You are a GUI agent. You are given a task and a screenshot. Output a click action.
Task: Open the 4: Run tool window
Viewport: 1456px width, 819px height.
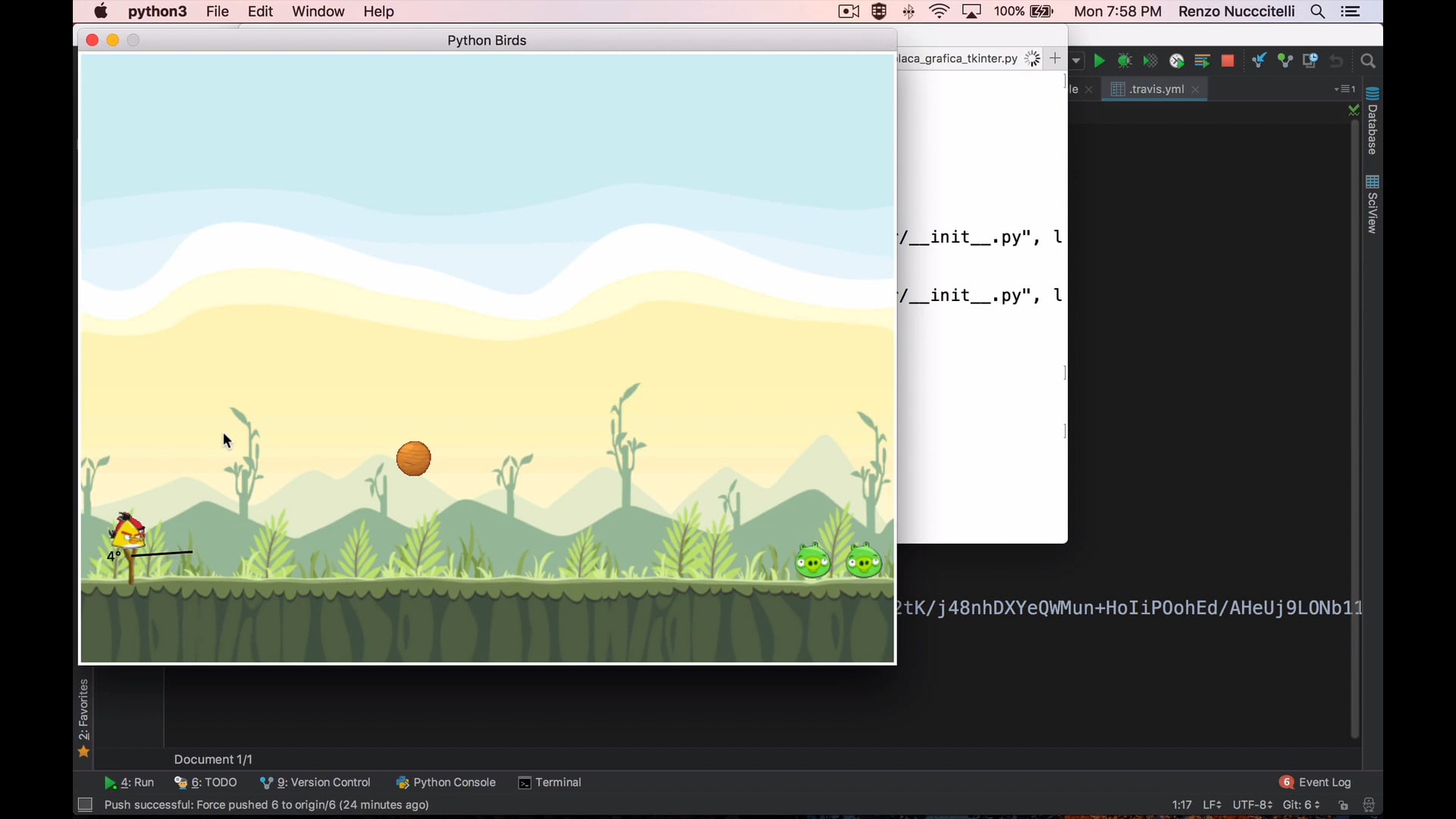tap(129, 783)
